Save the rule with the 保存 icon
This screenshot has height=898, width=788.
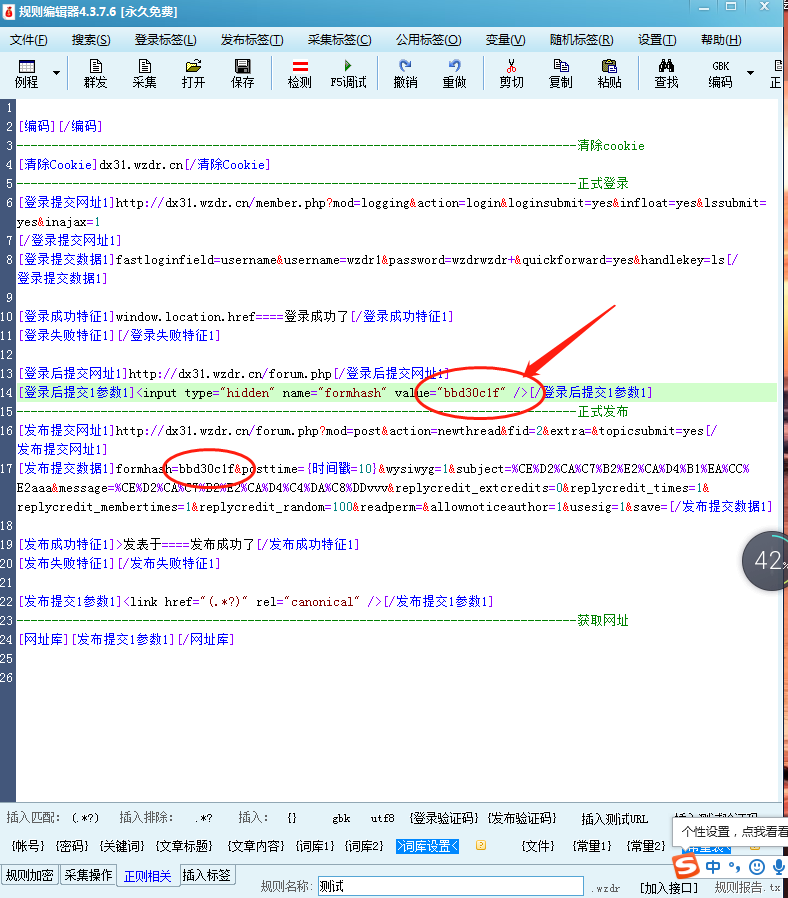[x=242, y=73]
